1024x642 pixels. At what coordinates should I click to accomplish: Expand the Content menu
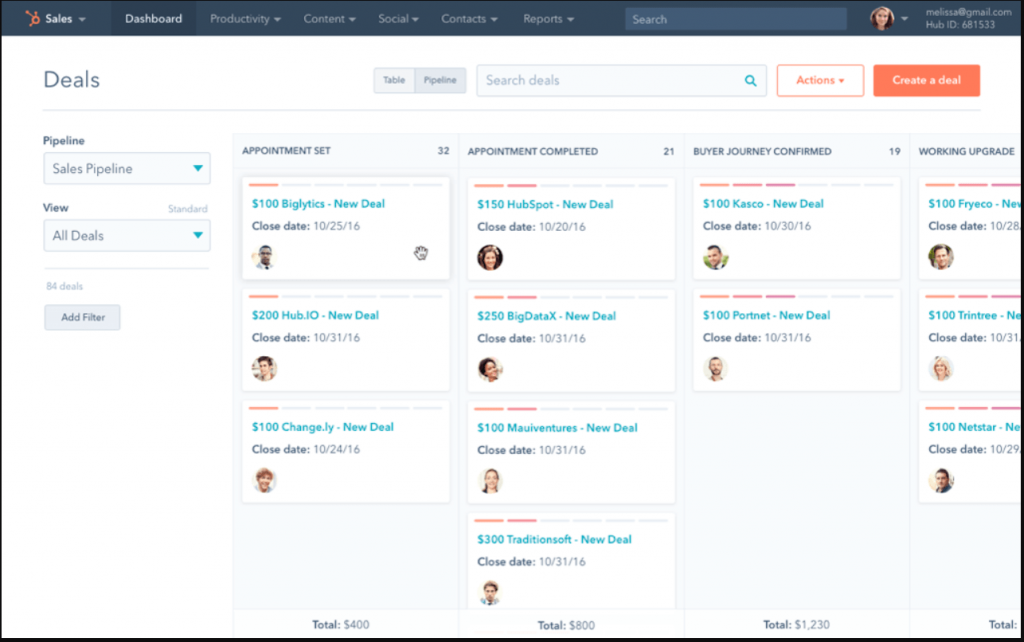pyautogui.click(x=329, y=19)
